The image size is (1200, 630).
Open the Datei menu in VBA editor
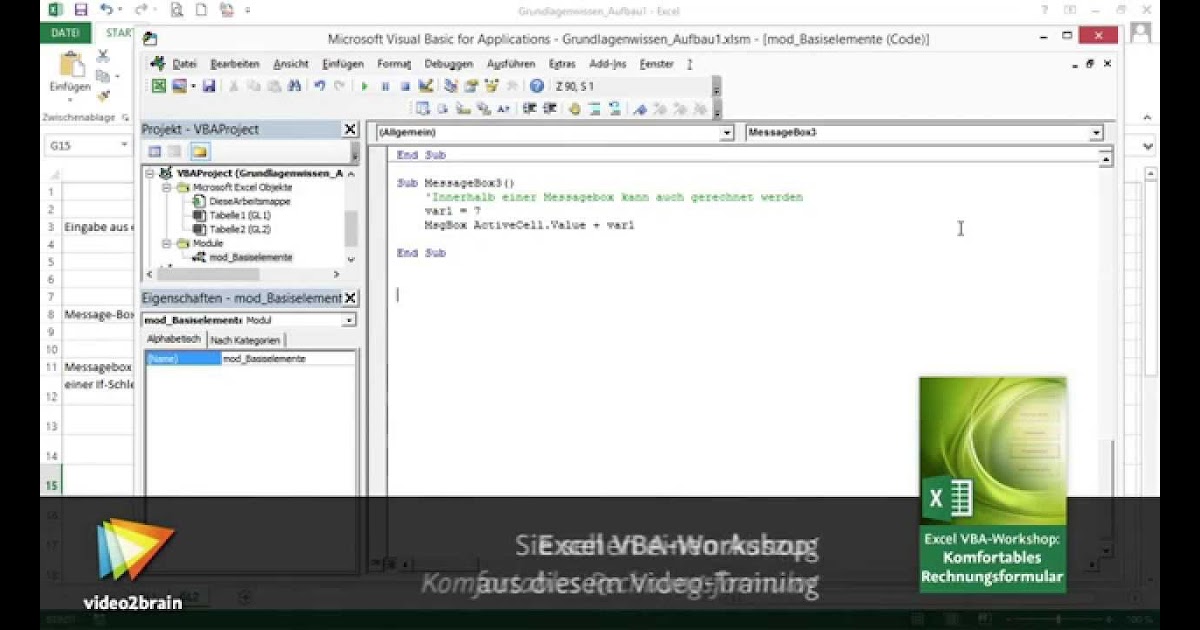pos(184,64)
